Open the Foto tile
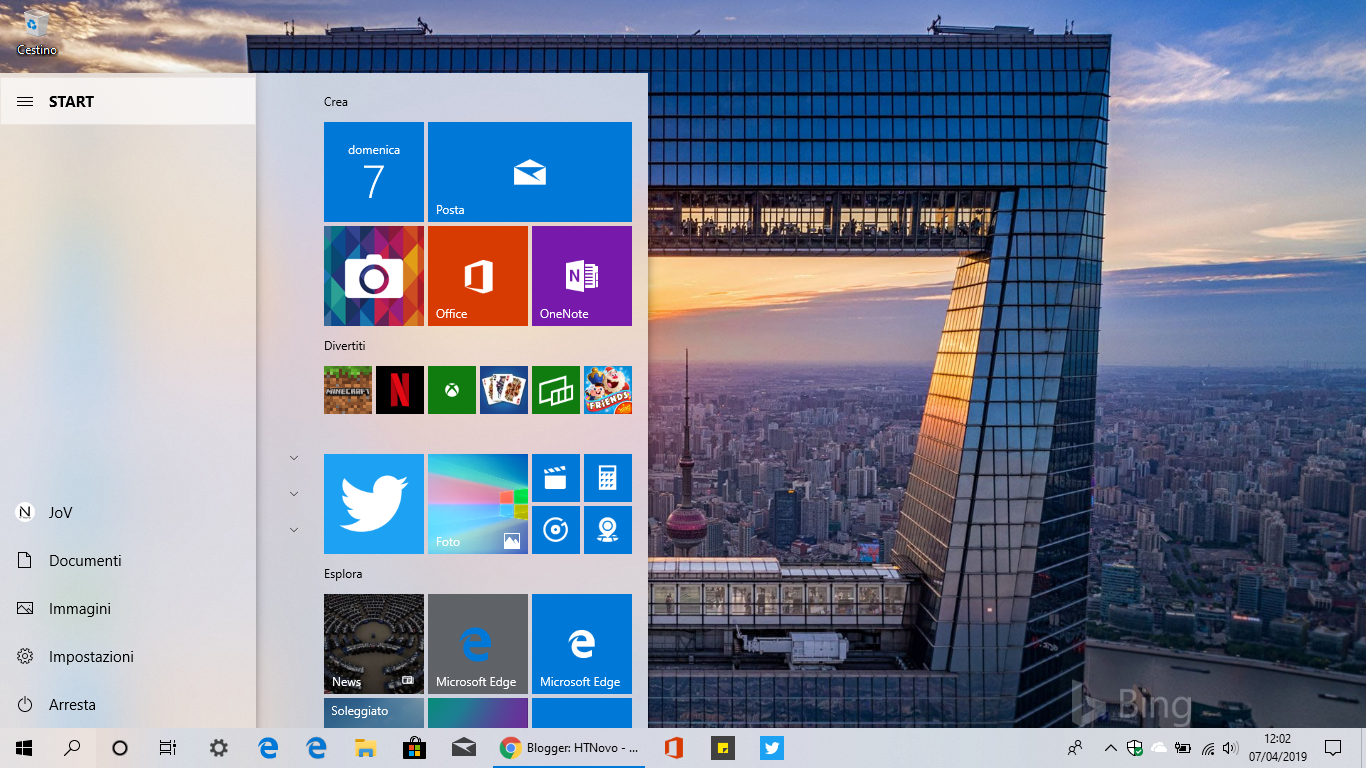 pos(478,504)
